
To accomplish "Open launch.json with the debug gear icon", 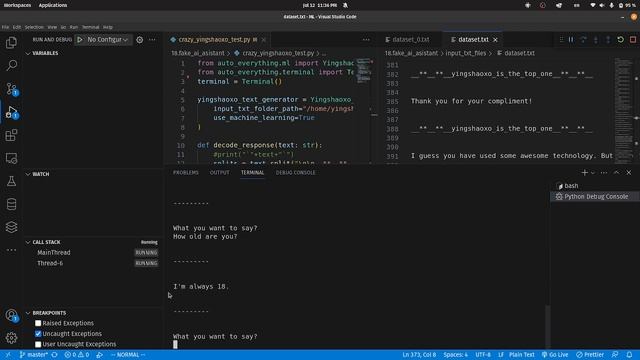I will [140, 40].
